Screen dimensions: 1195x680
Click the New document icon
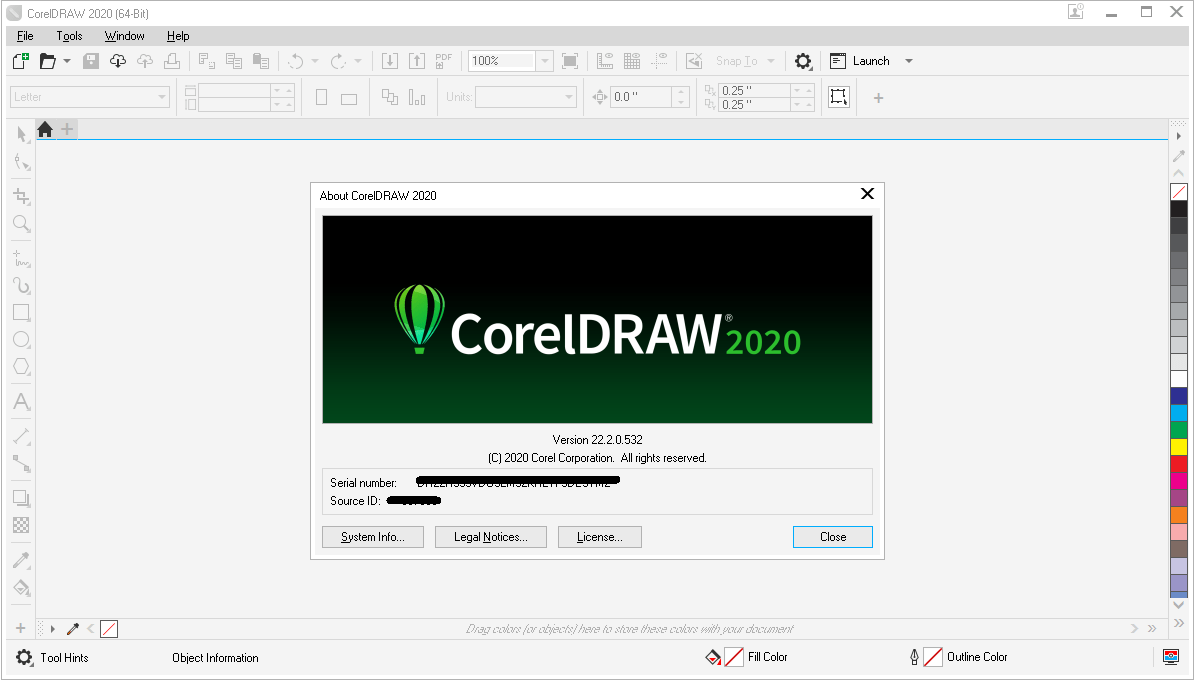(x=21, y=61)
